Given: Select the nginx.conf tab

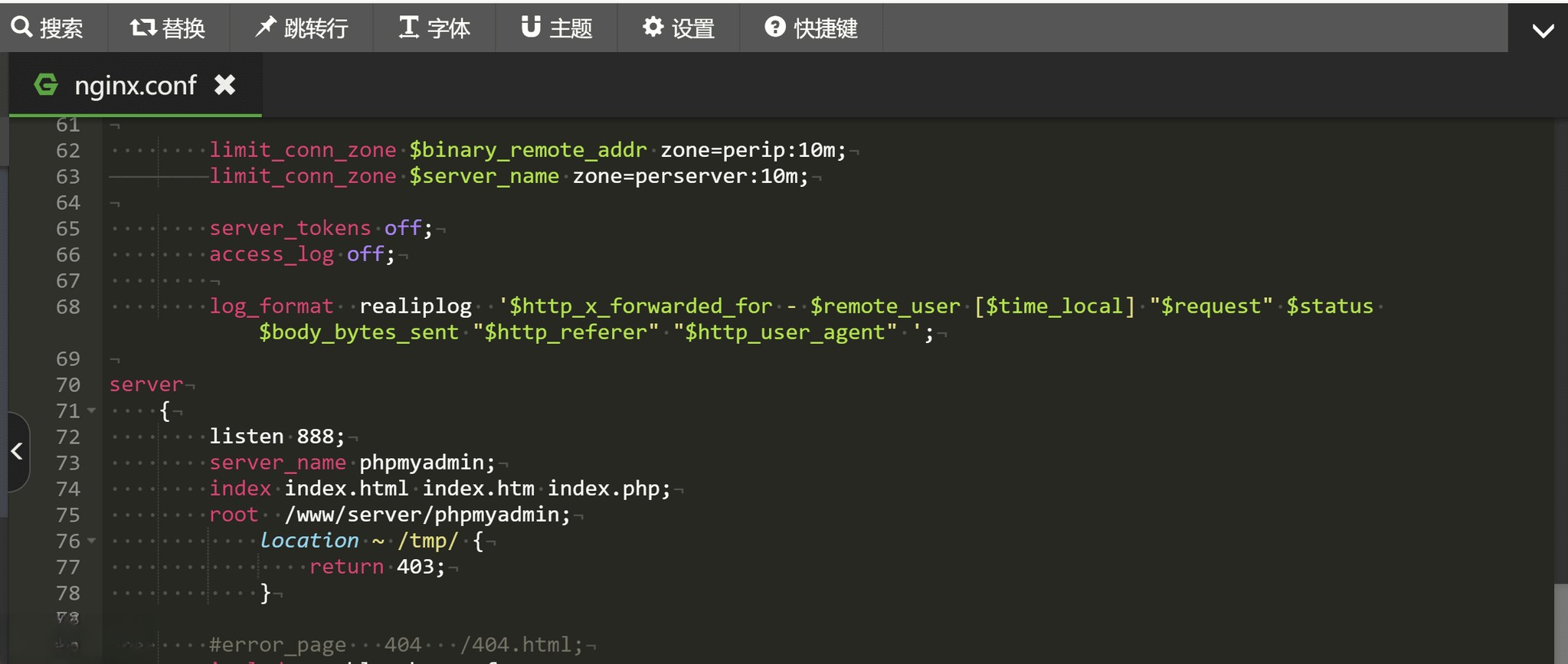Looking at the screenshot, I should click(136, 85).
